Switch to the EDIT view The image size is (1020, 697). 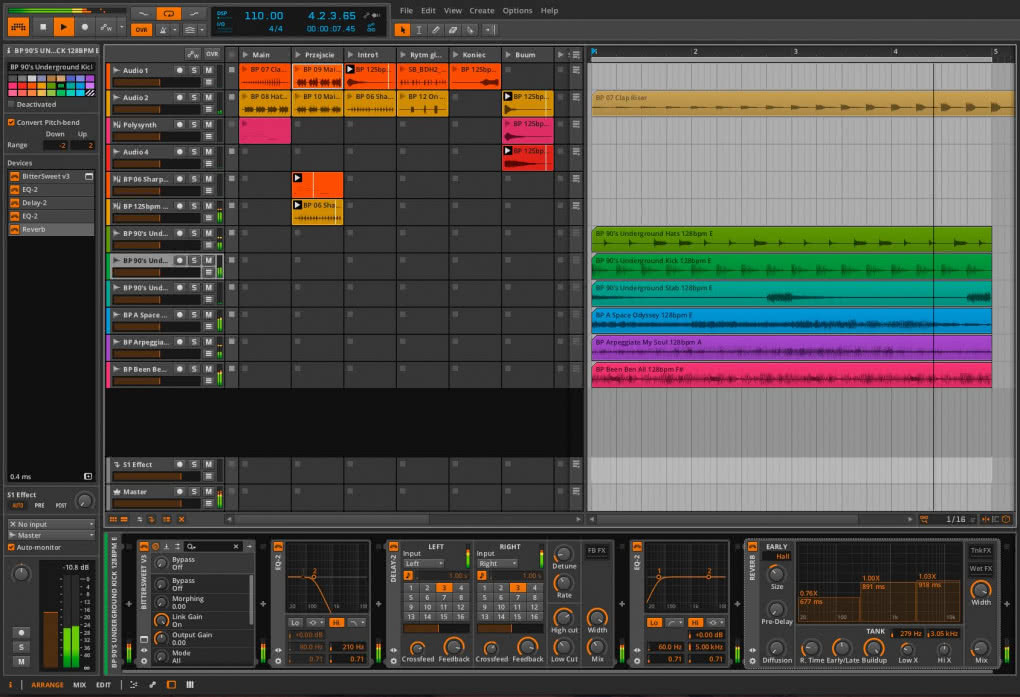(103, 685)
